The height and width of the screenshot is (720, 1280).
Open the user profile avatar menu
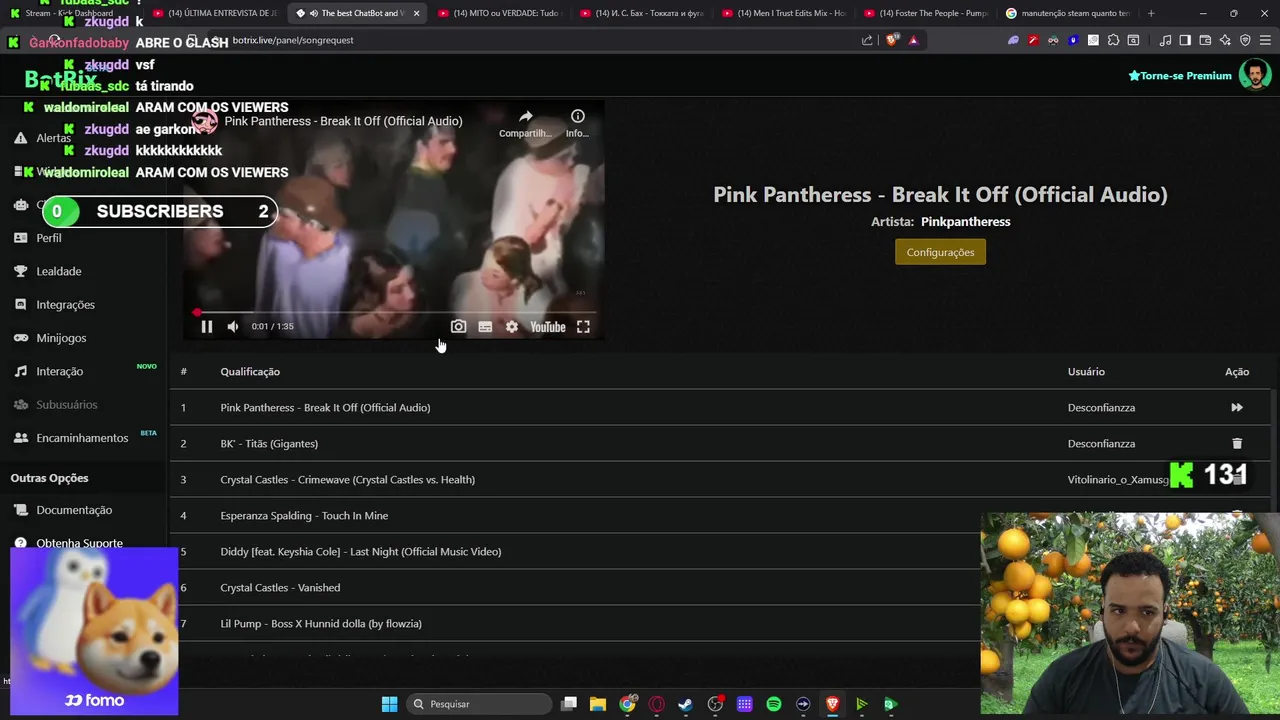coord(1254,75)
